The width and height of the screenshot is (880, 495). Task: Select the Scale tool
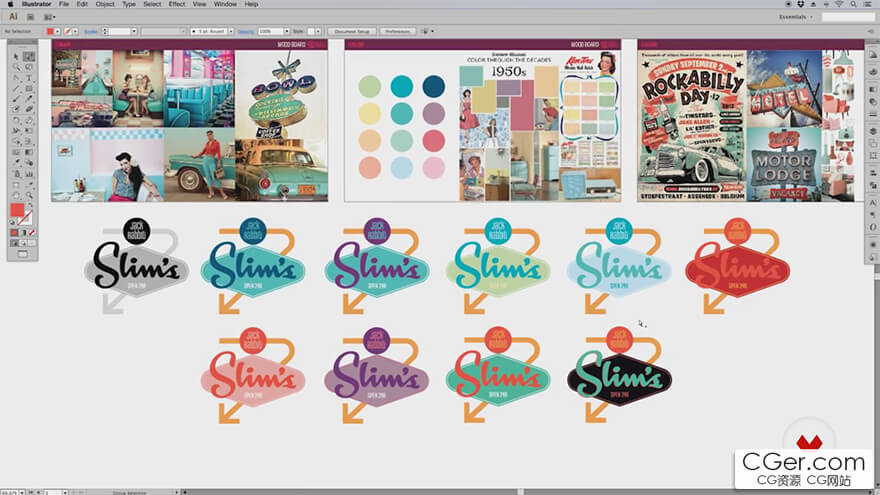click(29, 120)
